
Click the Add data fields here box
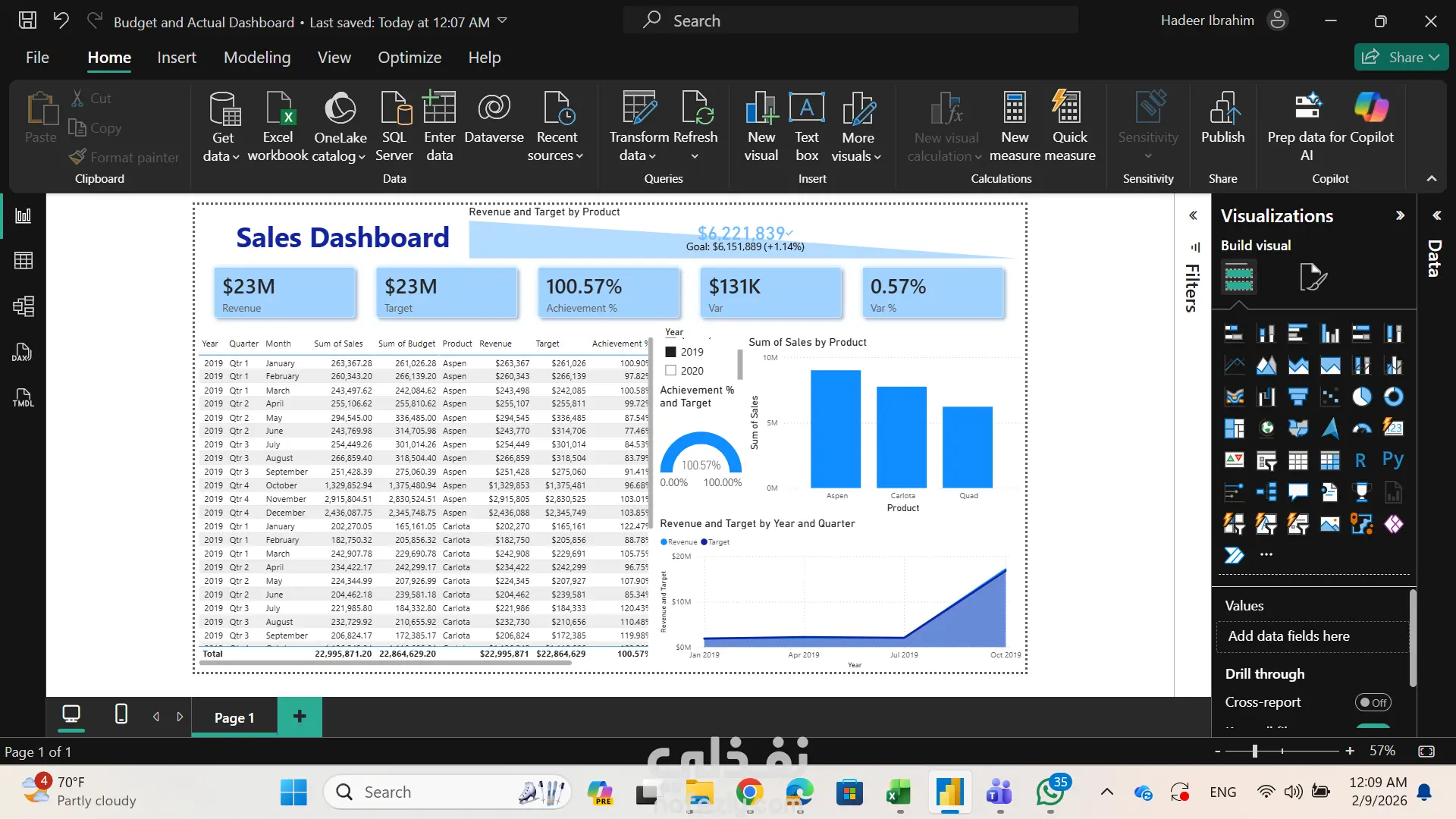point(1312,636)
